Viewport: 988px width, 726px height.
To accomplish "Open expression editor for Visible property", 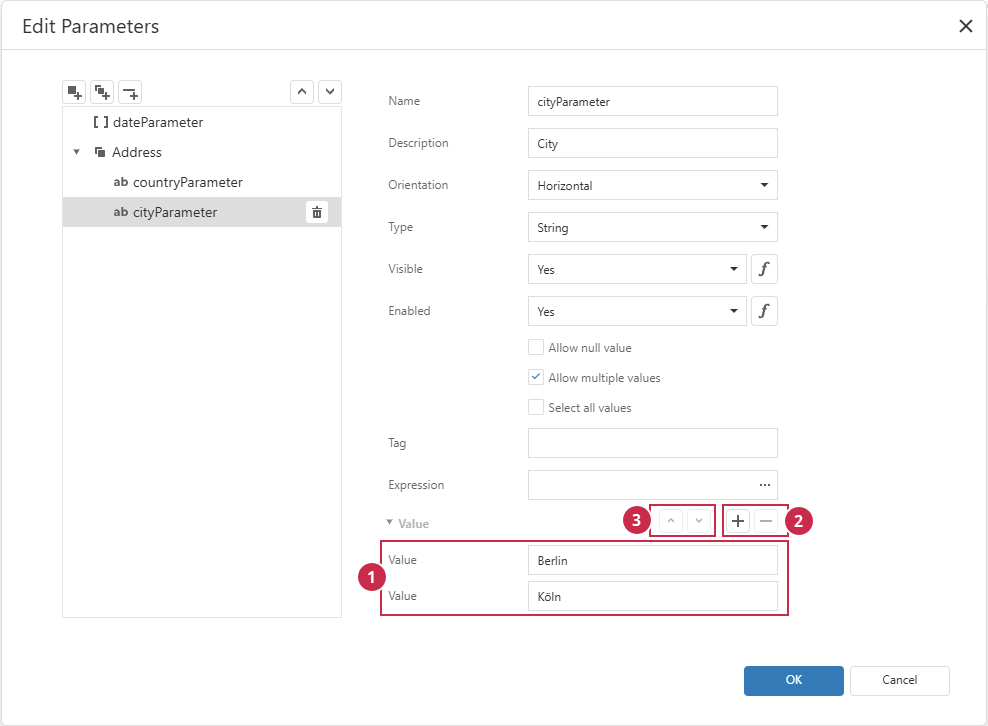I will point(764,269).
